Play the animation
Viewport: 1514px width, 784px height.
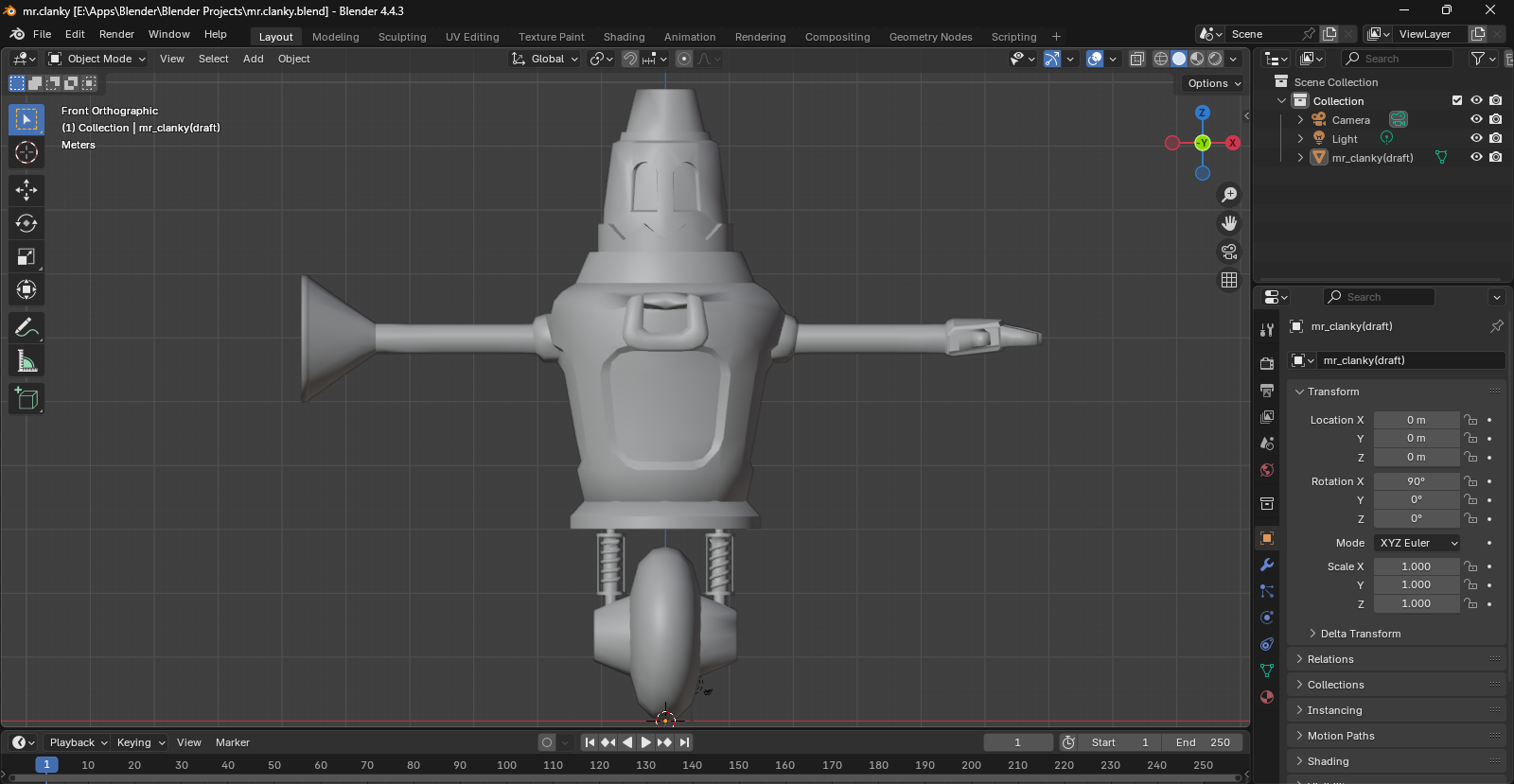(x=645, y=742)
